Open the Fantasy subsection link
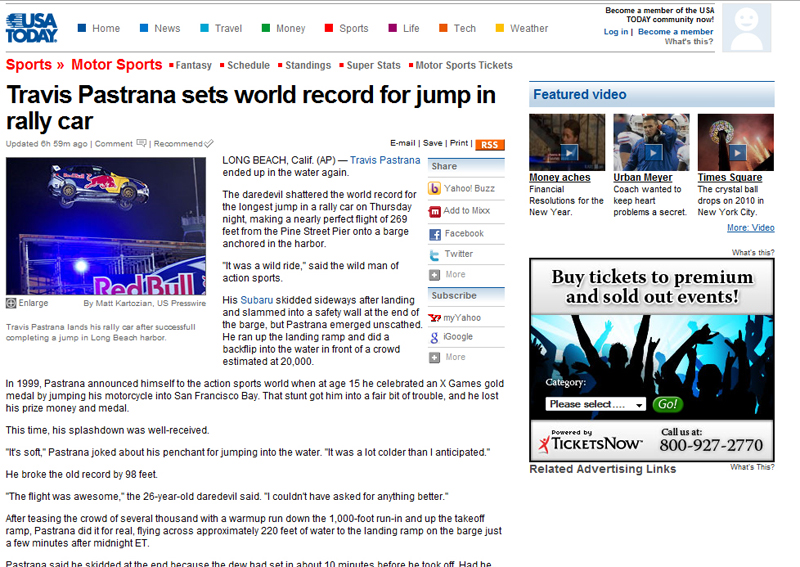Image resolution: width=800 pixels, height=567 pixels. coord(193,65)
